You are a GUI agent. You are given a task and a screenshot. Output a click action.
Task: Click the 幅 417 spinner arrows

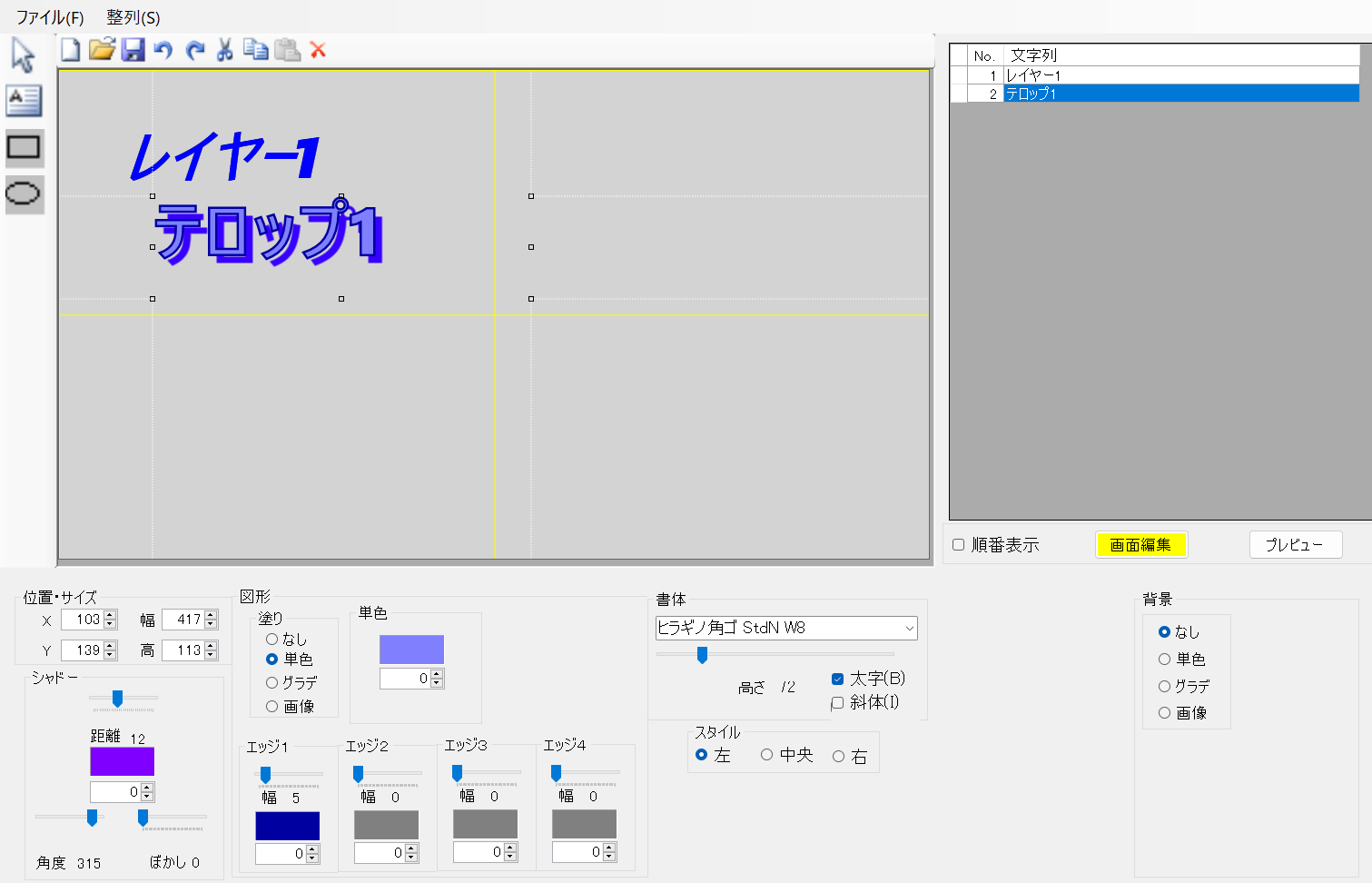(211, 620)
